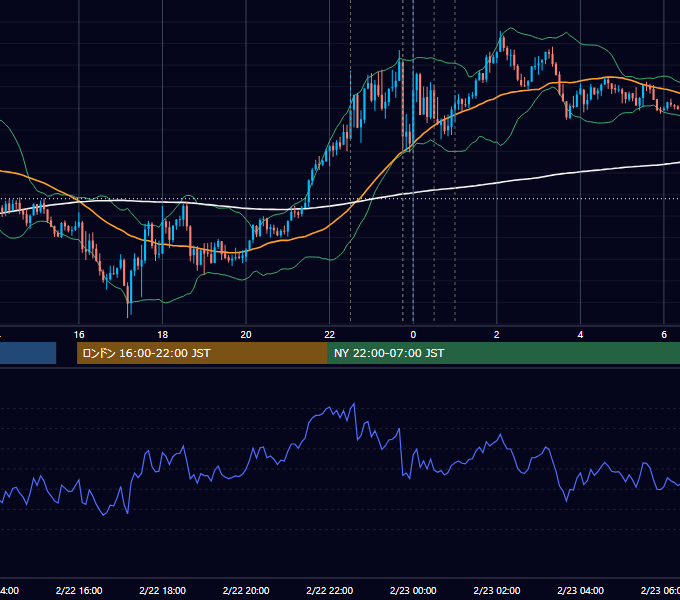Click the blue session bar before ロンドン

[28, 353]
